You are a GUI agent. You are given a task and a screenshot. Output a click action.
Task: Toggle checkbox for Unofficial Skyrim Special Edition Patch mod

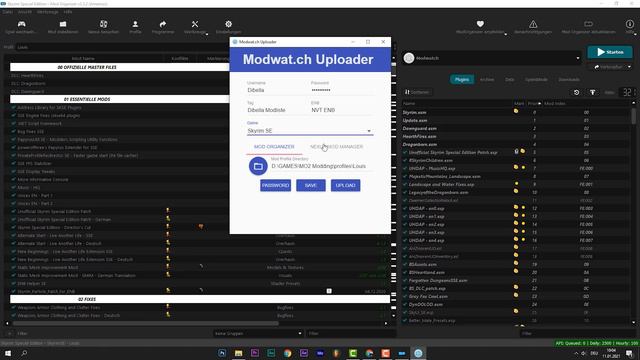click(13, 211)
